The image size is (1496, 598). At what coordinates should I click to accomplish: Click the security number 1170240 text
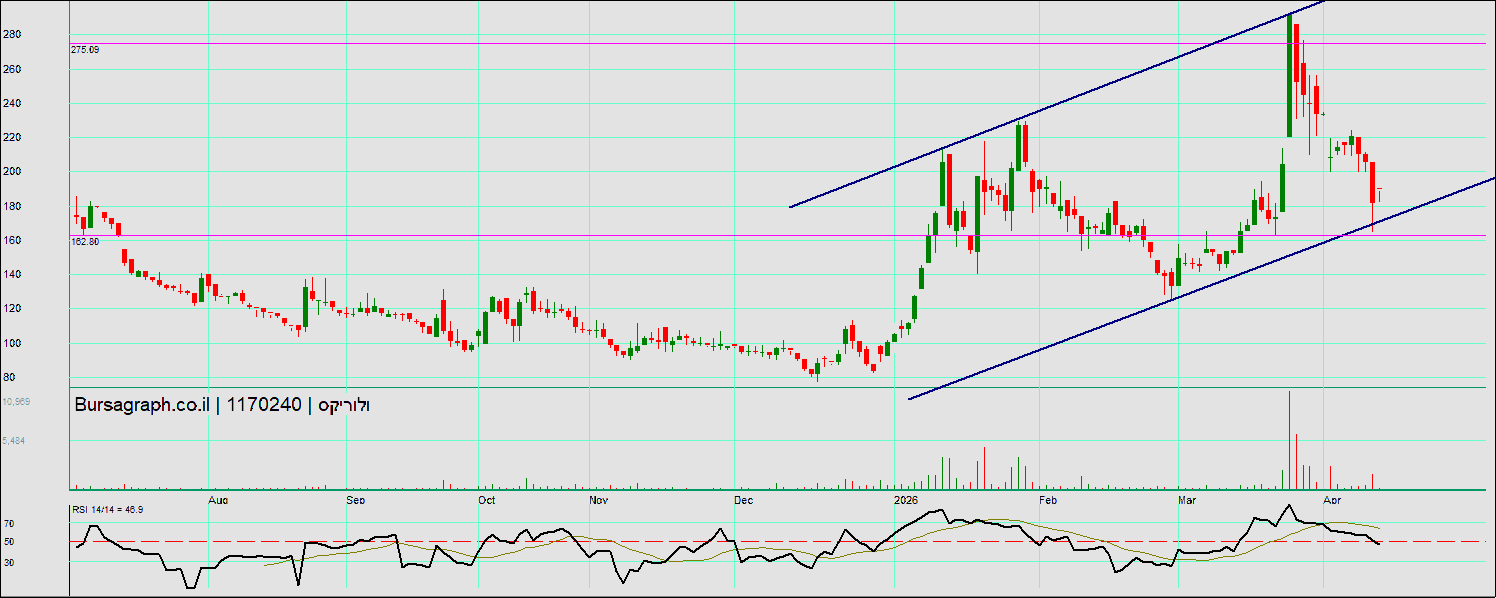tap(264, 405)
